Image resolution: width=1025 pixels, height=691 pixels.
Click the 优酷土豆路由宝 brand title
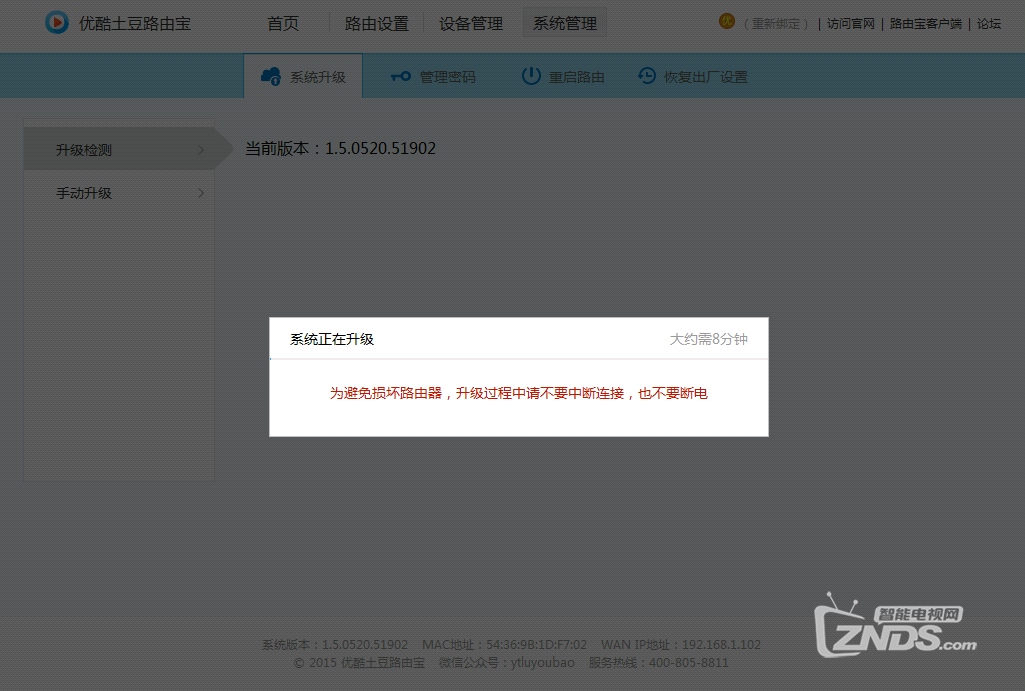135,24
